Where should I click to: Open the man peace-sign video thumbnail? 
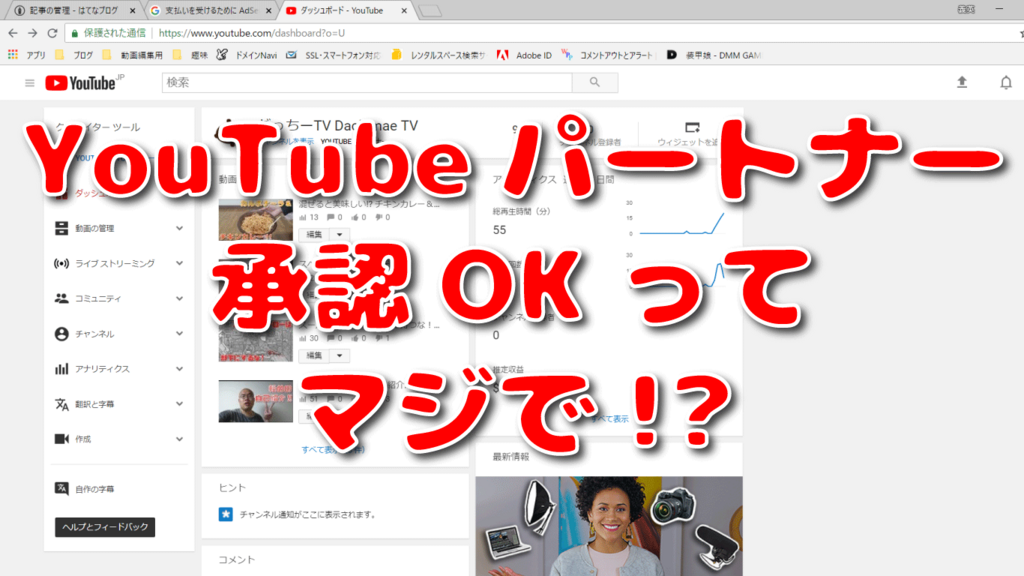(x=255, y=401)
